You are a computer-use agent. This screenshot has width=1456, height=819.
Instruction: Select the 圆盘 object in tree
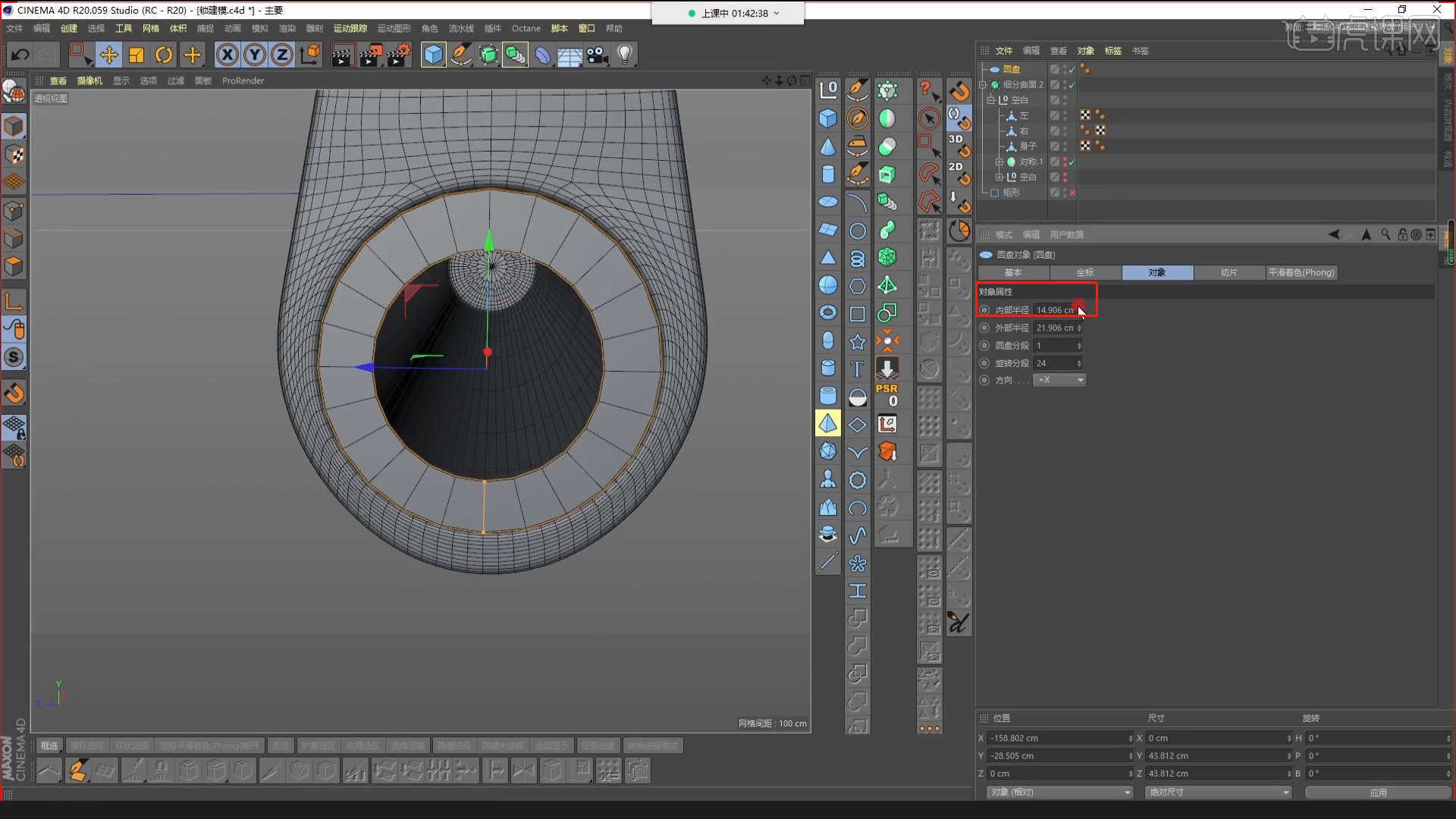pos(1012,69)
